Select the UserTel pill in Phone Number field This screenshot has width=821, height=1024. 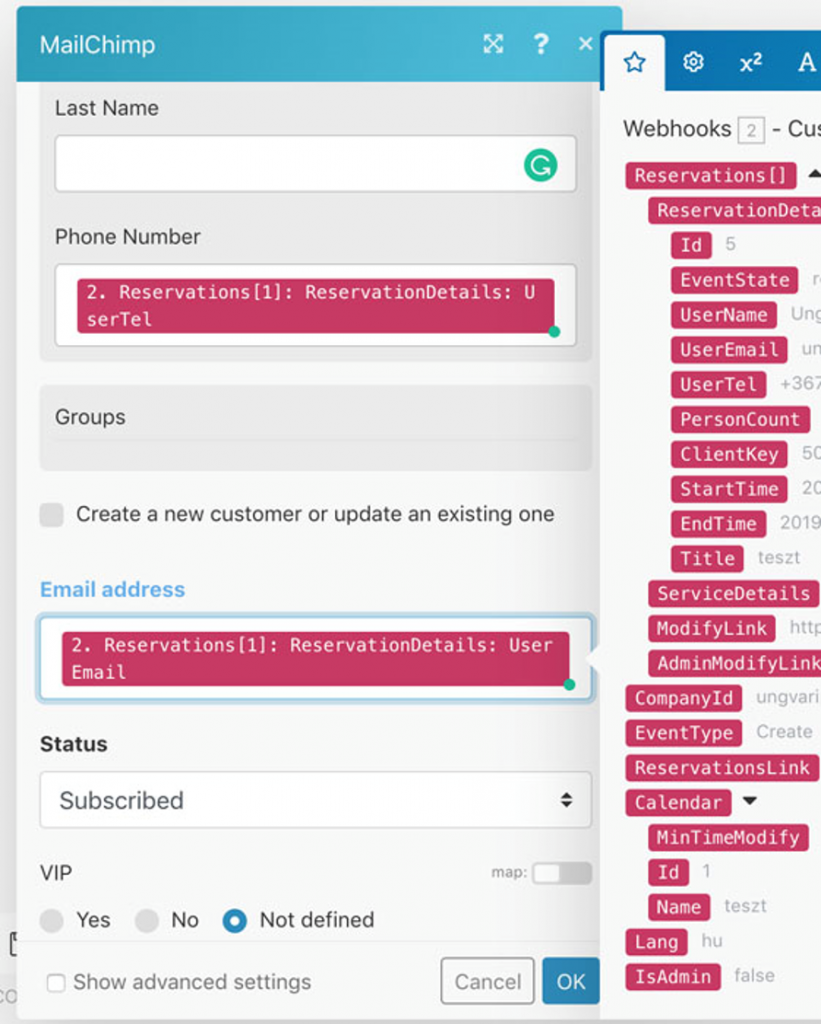click(x=315, y=306)
